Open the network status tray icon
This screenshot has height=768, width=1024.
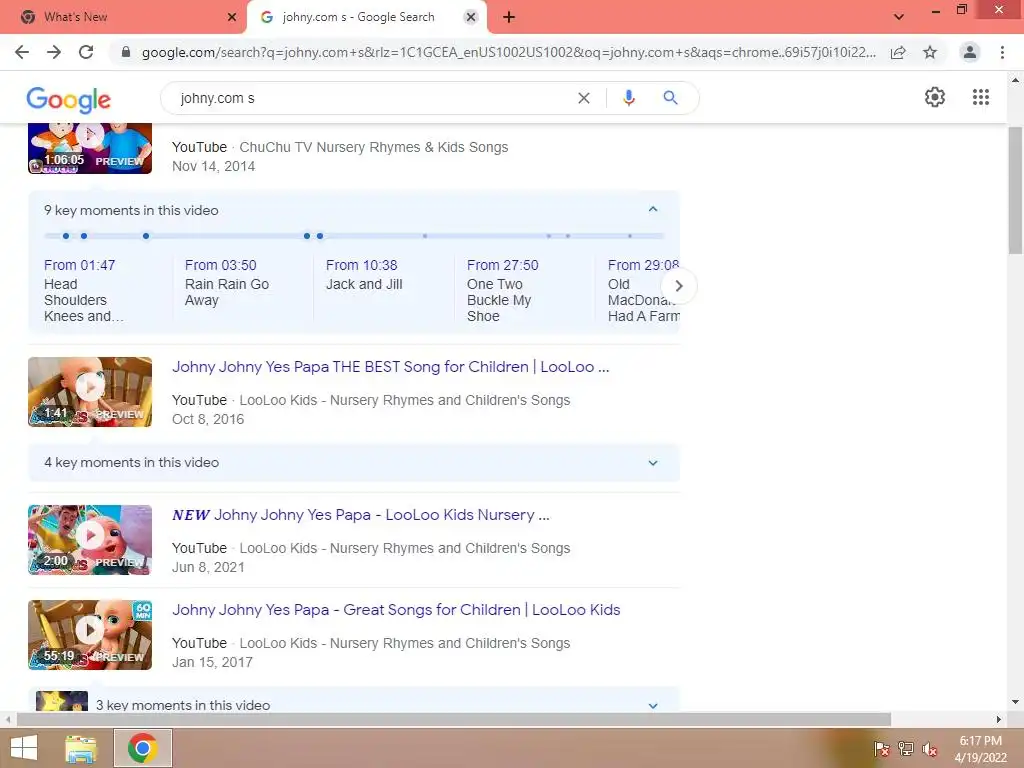coord(906,749)
